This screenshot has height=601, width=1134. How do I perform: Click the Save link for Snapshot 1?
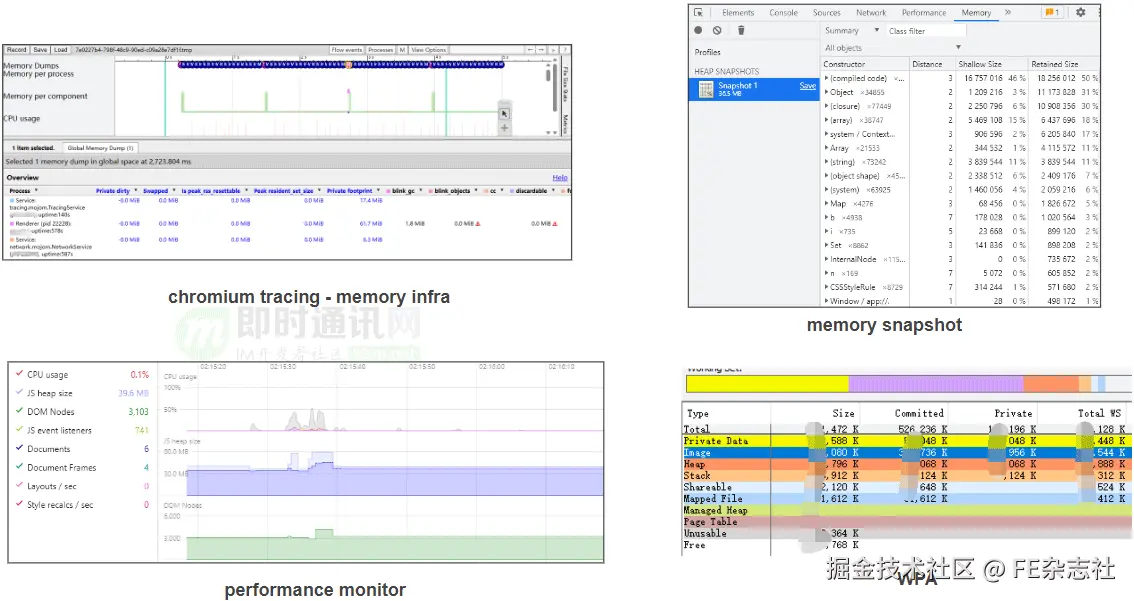[807, 86]
